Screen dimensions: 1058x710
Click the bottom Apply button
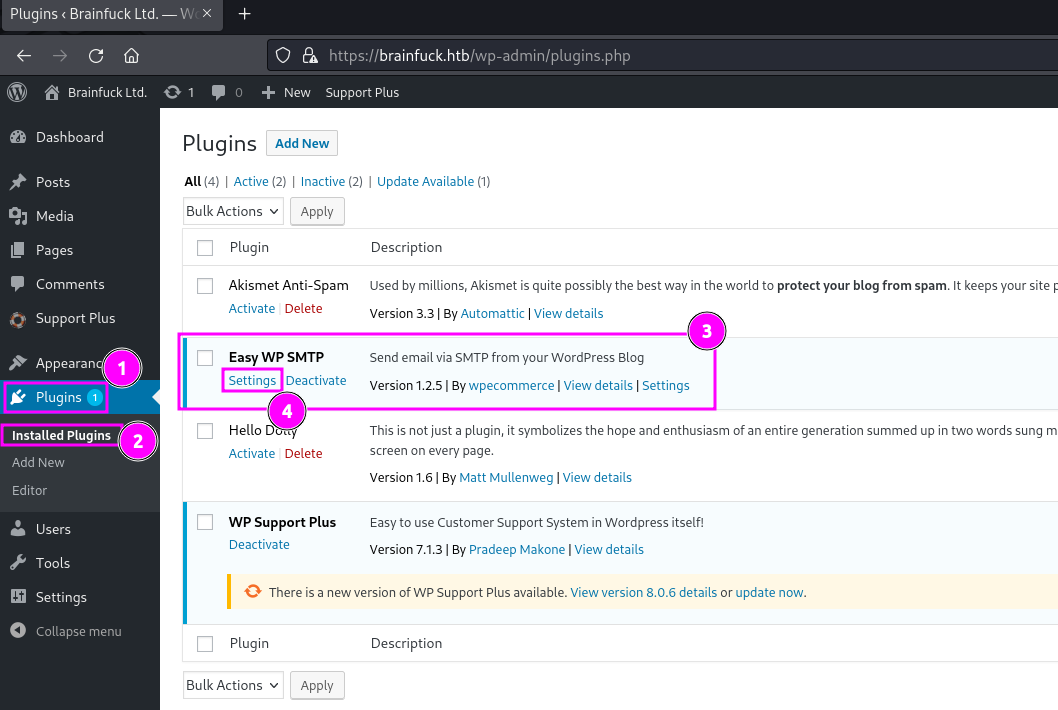[317, 685]
